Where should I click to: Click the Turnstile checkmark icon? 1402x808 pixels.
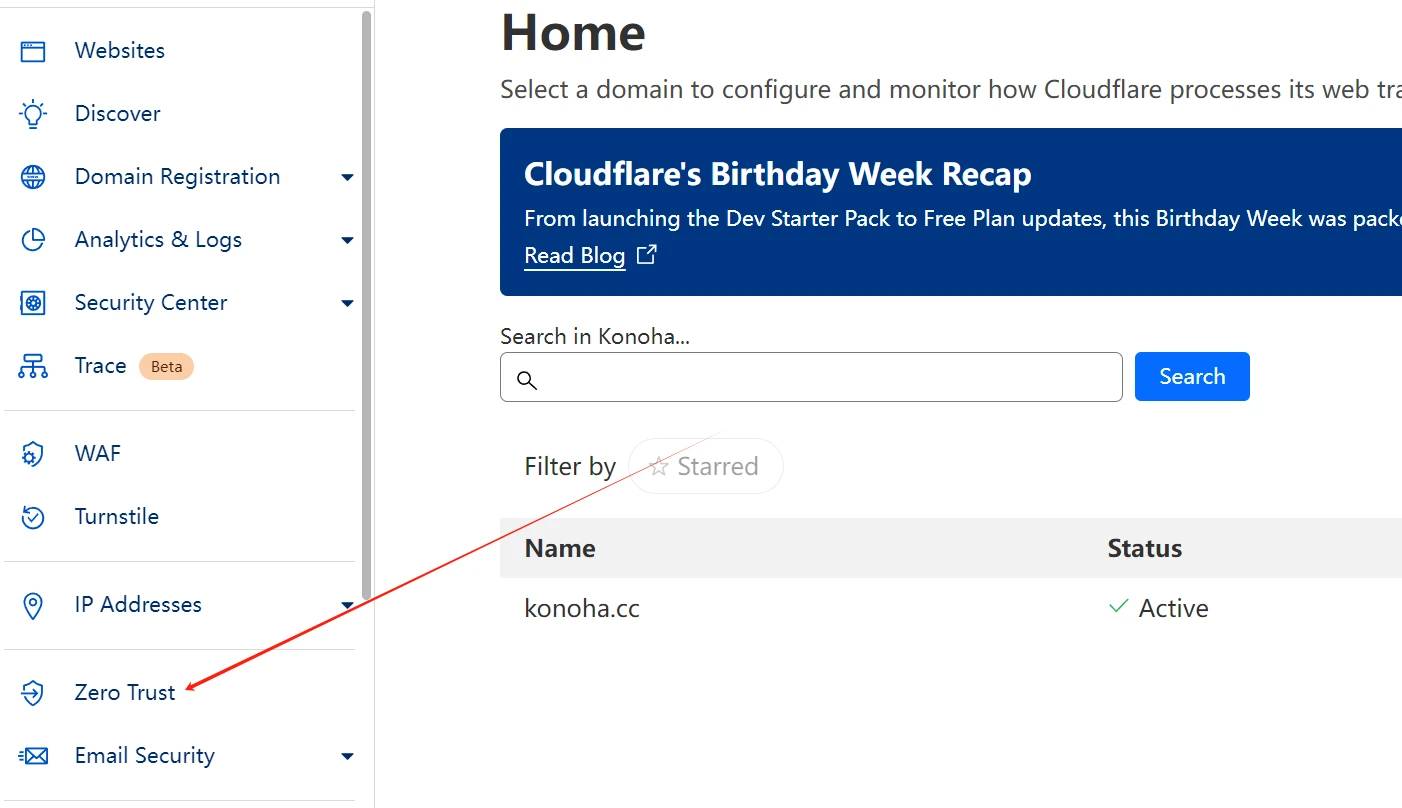[33, 517]
